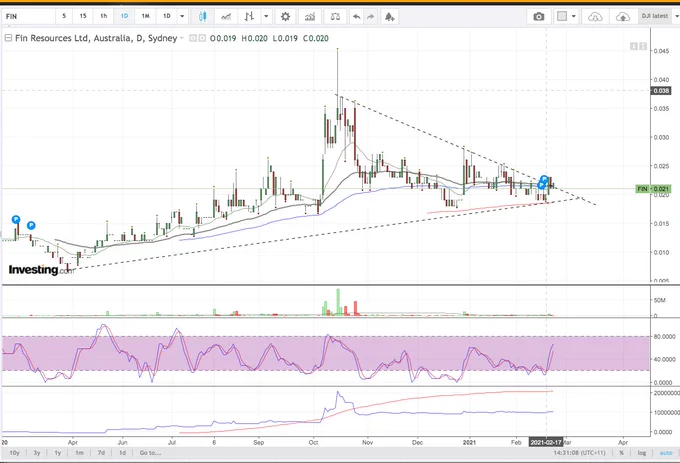This screenshot has height=463, width=680.
Task: Save the chart to the cloud
Action: pyautogui.click(x=623, y=16)
